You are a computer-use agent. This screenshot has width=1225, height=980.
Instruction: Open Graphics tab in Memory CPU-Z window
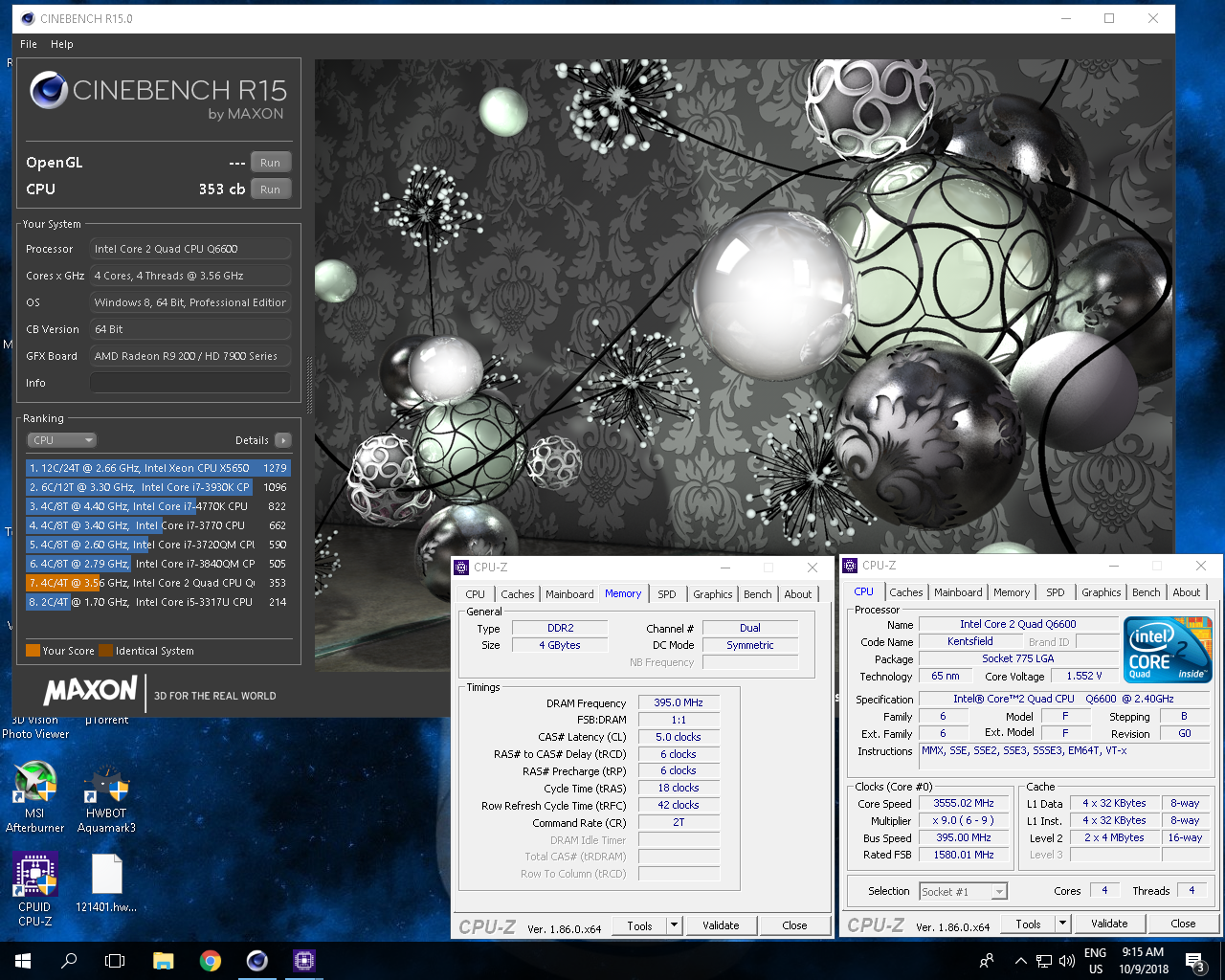pos(713,594)
